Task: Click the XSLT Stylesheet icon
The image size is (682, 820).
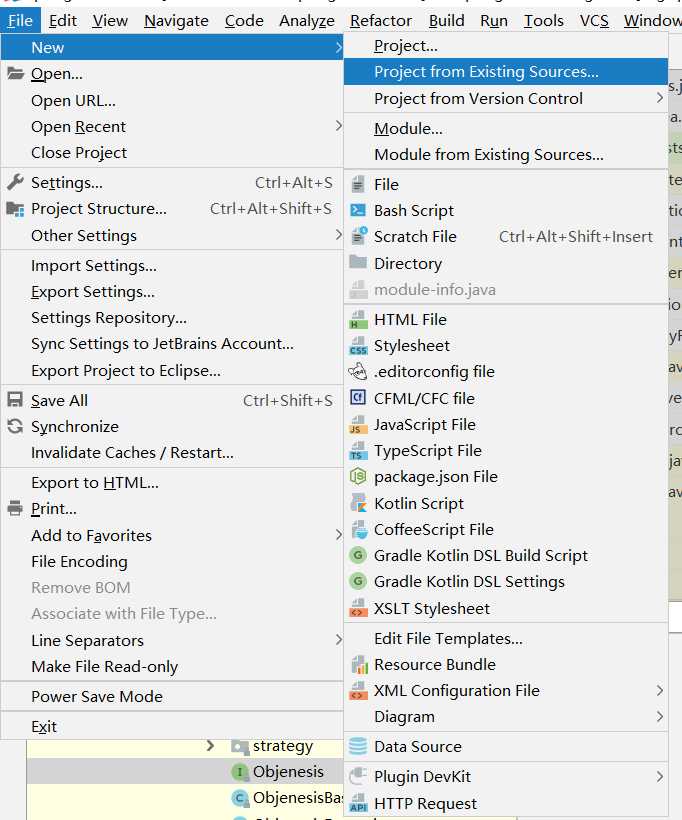Action: (358, 608)
